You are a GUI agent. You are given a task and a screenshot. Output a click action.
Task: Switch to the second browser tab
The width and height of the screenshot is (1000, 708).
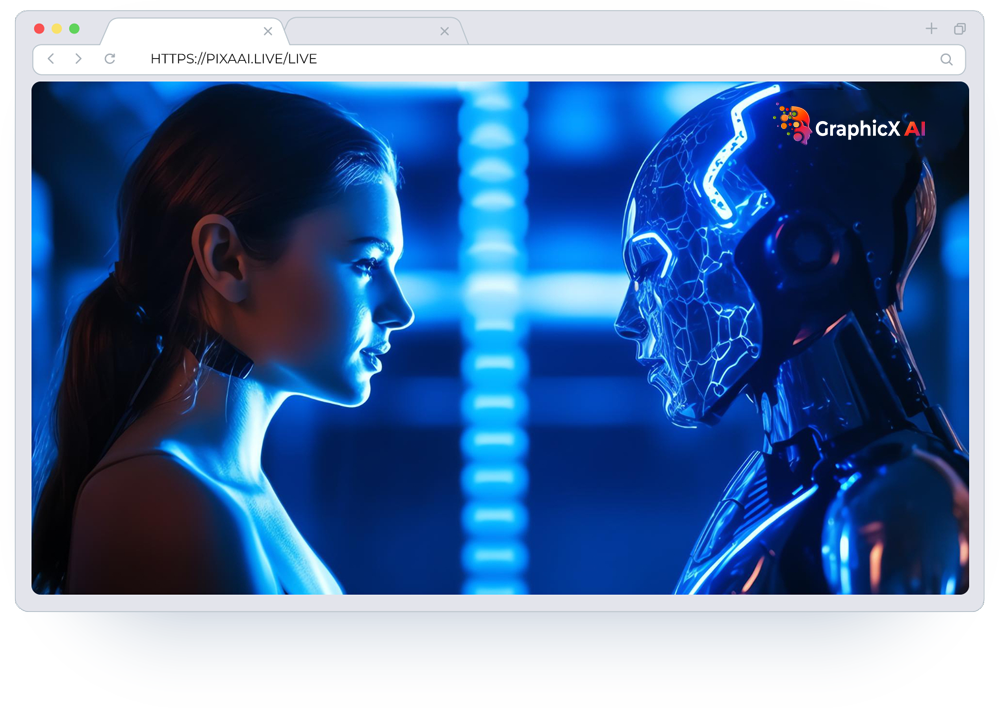click(376, 31)
